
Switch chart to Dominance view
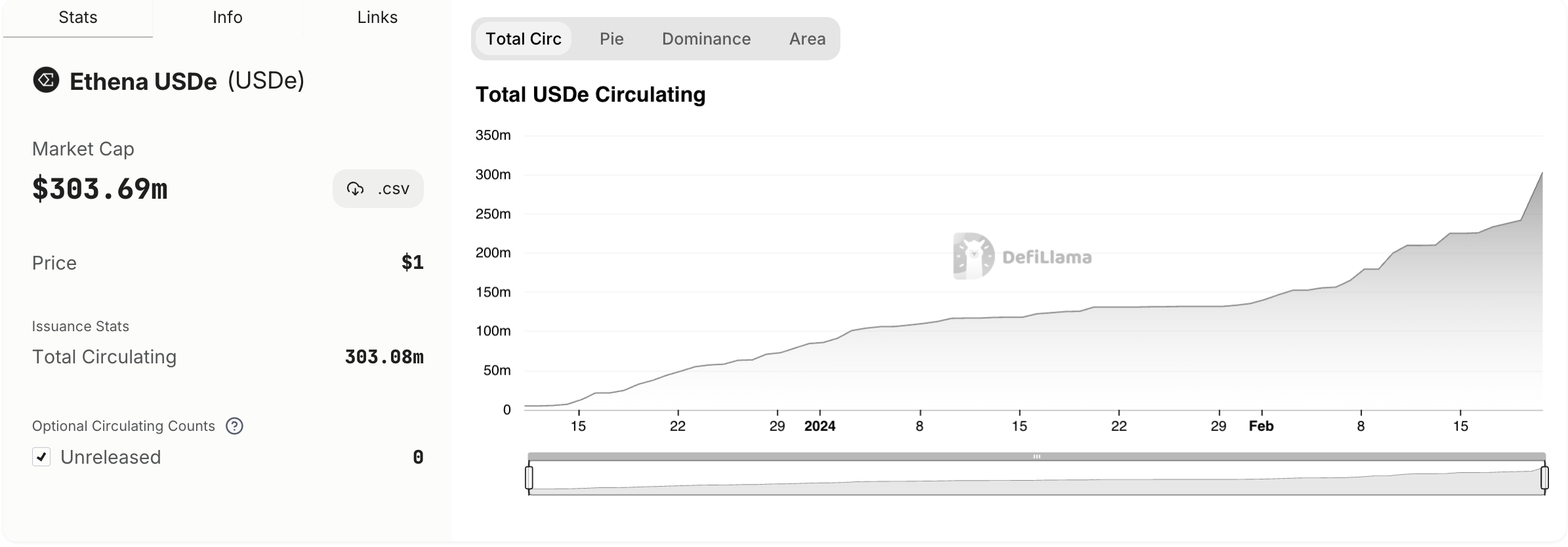706,39
